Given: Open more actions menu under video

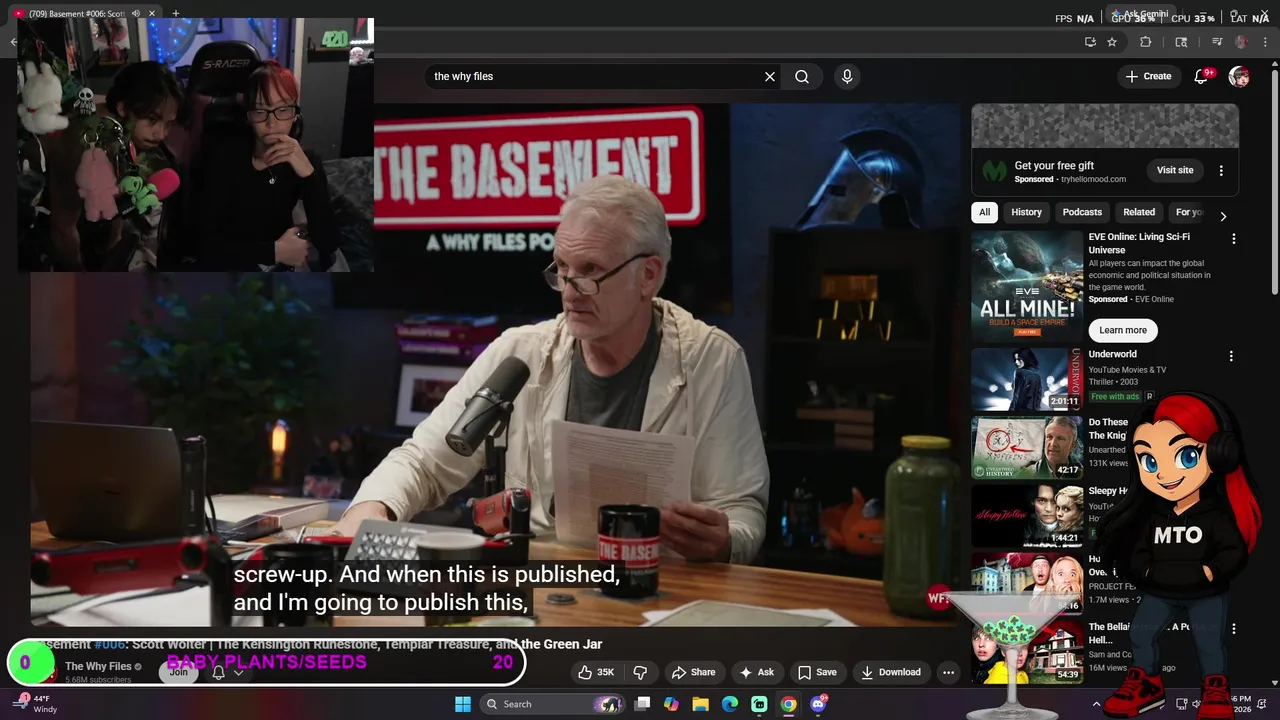Looking at the screenshot, I should point(948,672).
